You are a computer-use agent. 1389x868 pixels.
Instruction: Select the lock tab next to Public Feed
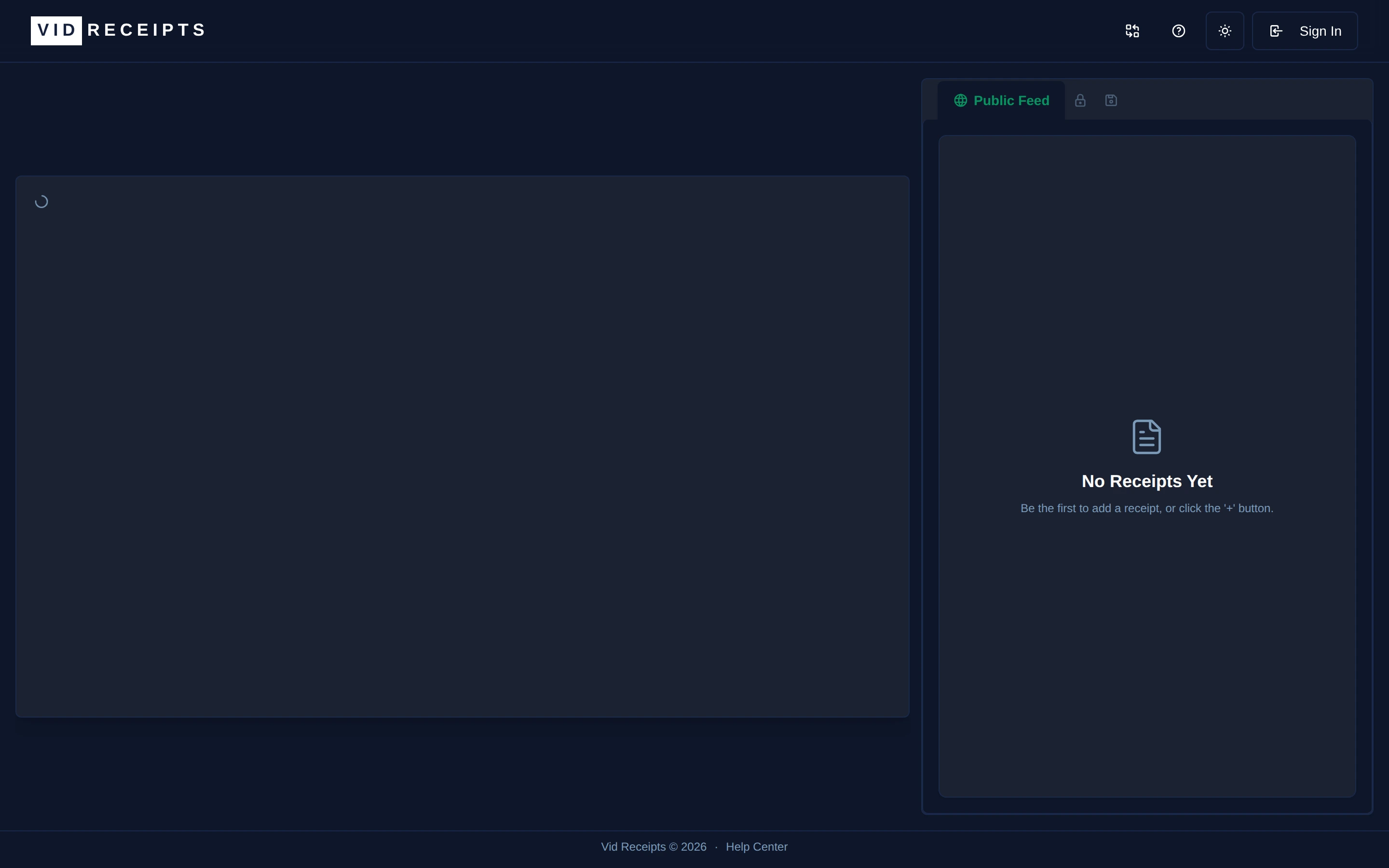pyautogui.click(x=1080, y=100)
